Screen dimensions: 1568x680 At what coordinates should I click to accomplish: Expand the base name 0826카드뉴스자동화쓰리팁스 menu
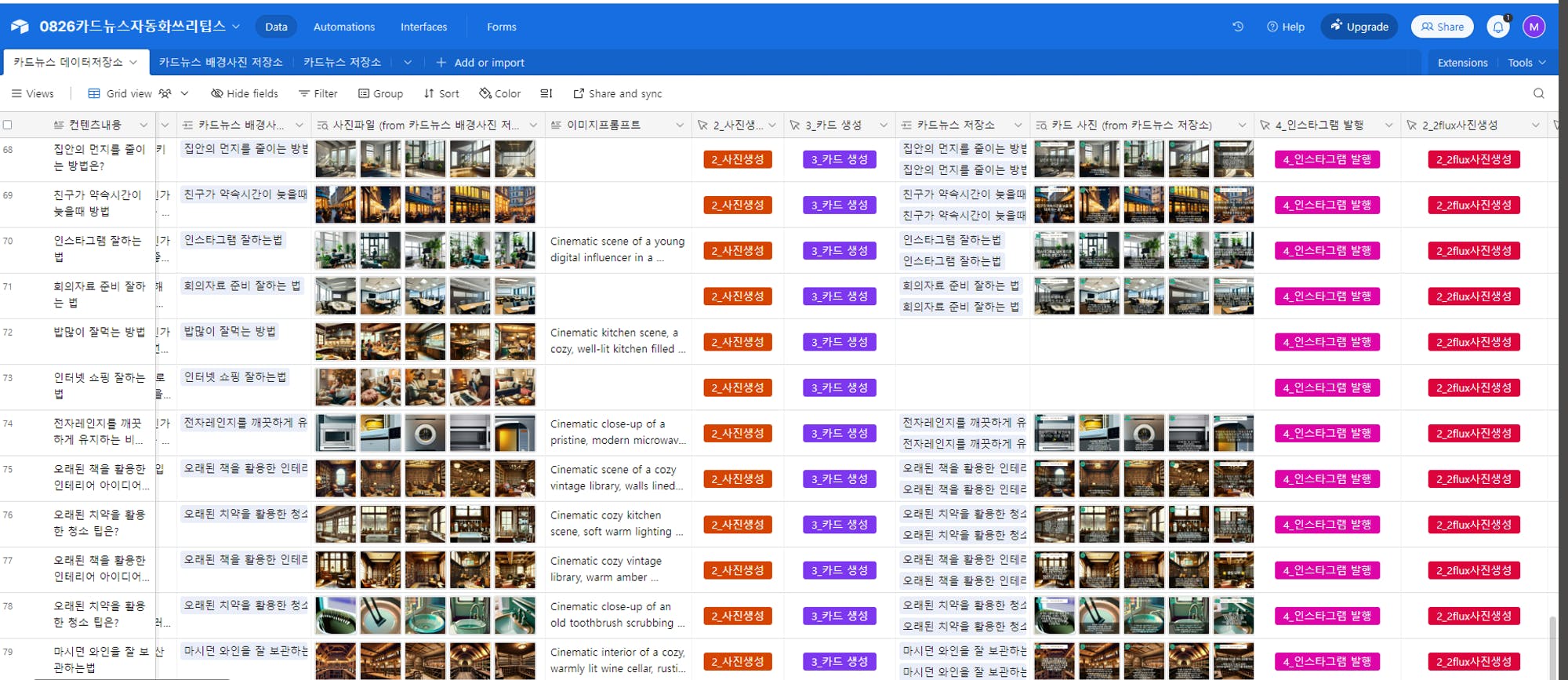pos(236,27)
